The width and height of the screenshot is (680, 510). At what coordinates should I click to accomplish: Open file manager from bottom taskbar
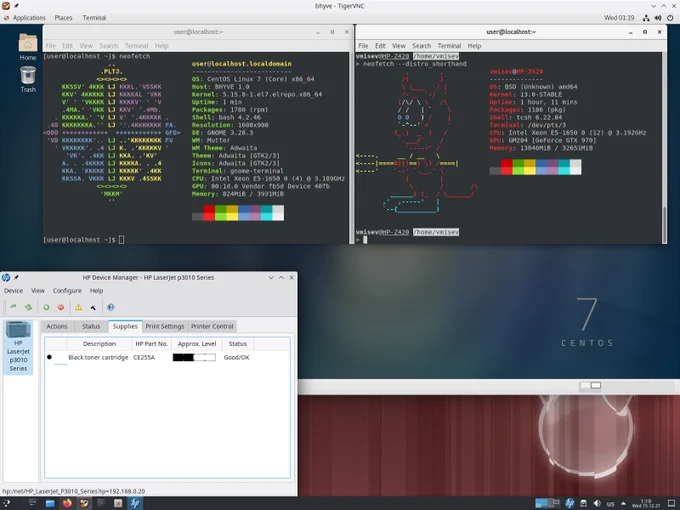point(50,503)
